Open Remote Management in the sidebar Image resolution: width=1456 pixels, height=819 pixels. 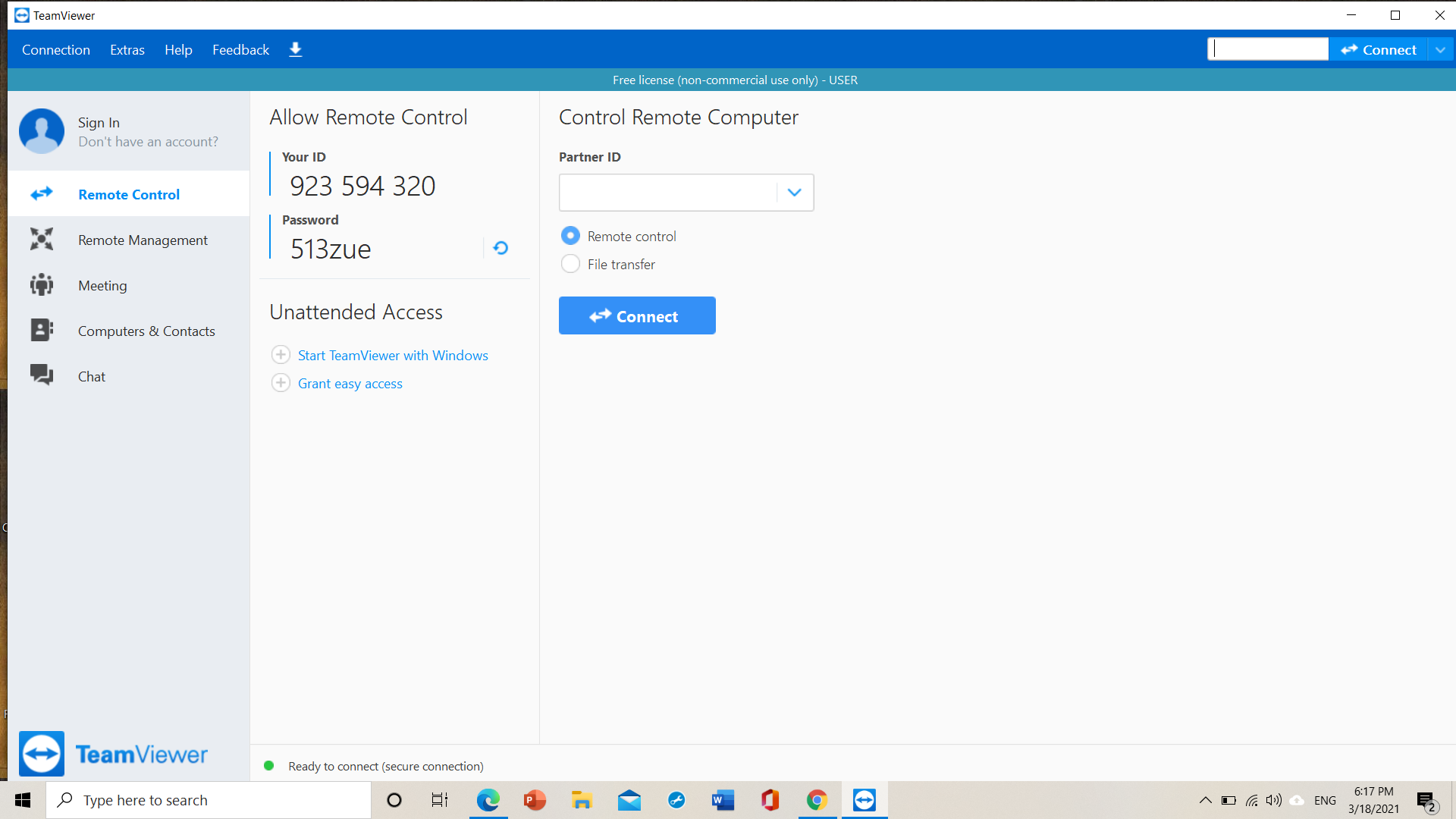(129, 240)
